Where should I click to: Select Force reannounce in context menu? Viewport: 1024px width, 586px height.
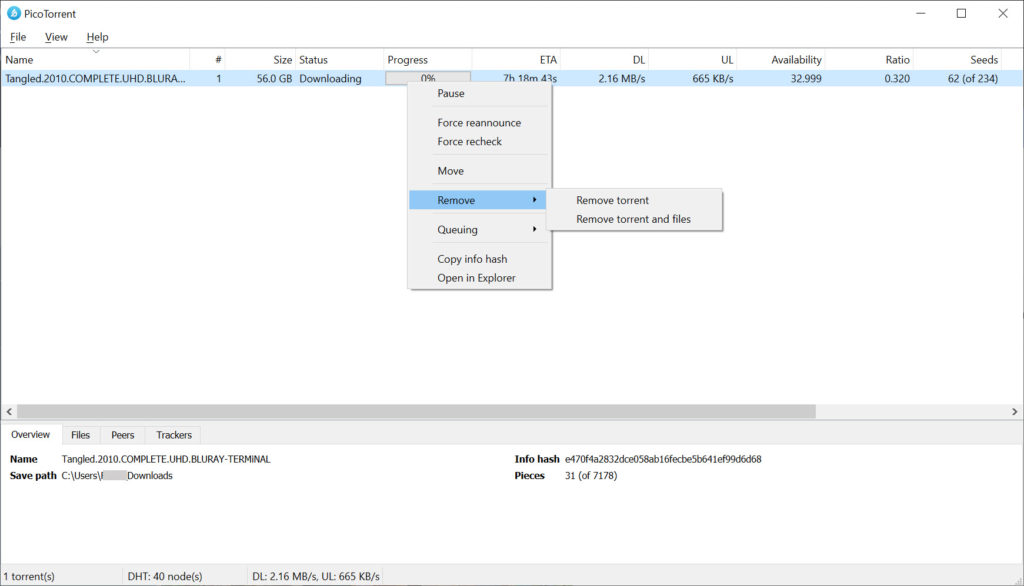point(480,123)
